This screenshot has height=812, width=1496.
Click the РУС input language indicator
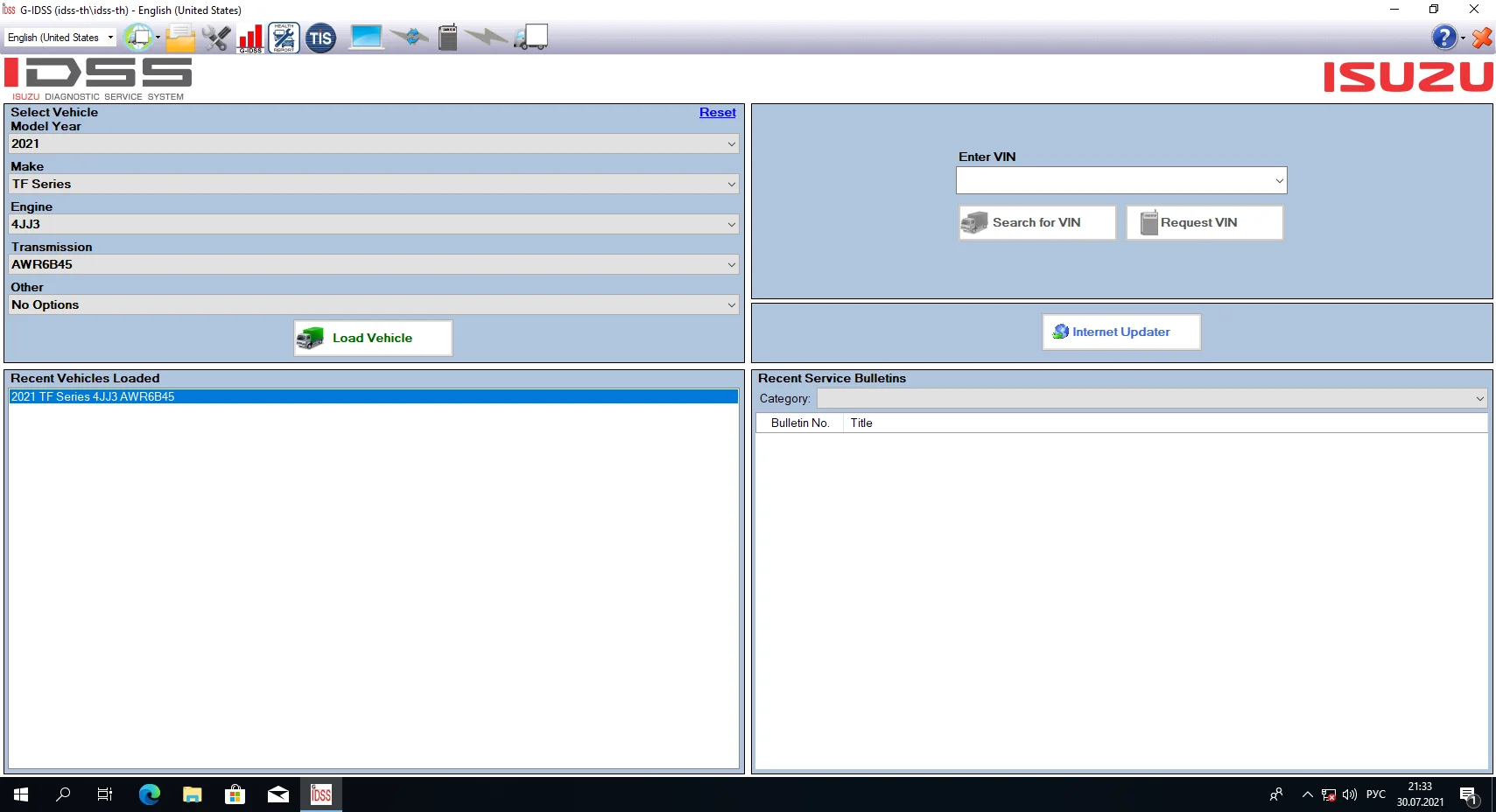click(x=1376, y=794)
